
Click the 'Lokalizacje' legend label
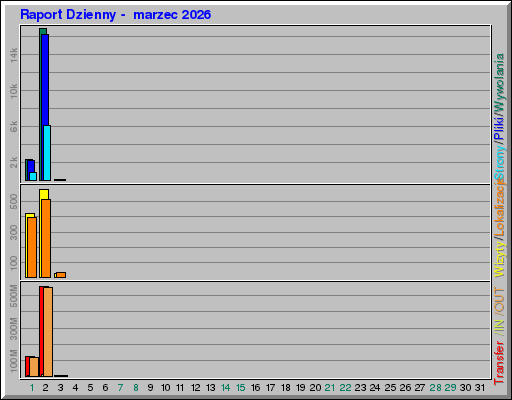pos(500,209)
